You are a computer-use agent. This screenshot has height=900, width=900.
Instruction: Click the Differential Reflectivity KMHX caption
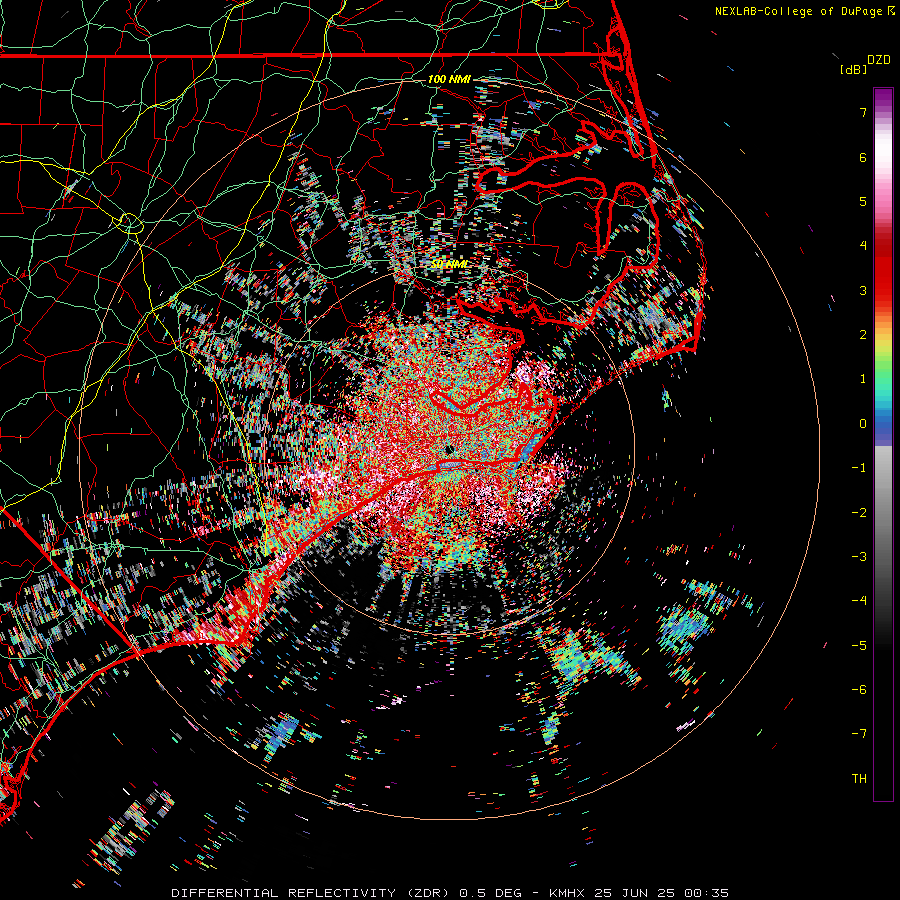pos(450,893)
